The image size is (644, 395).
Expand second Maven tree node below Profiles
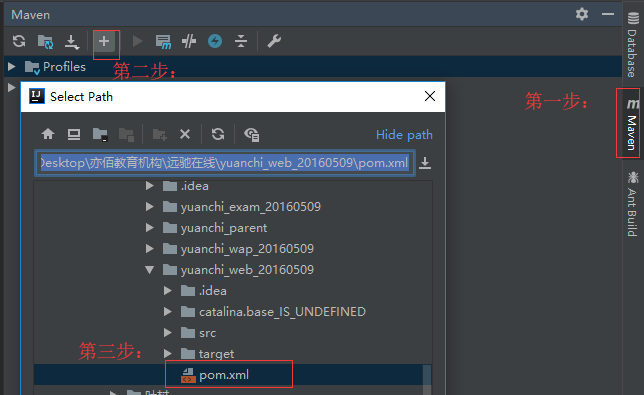click(x=12, y=87)
